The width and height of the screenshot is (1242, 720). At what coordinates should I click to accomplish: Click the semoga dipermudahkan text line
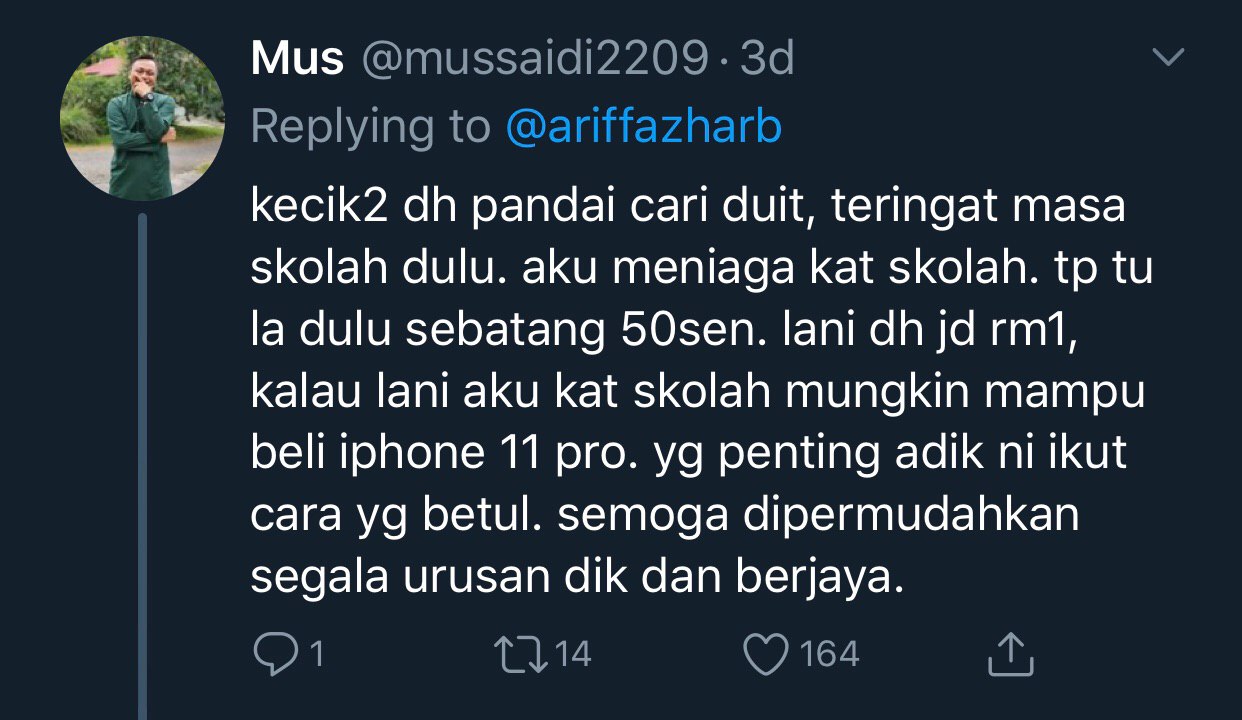click(666, 517)
